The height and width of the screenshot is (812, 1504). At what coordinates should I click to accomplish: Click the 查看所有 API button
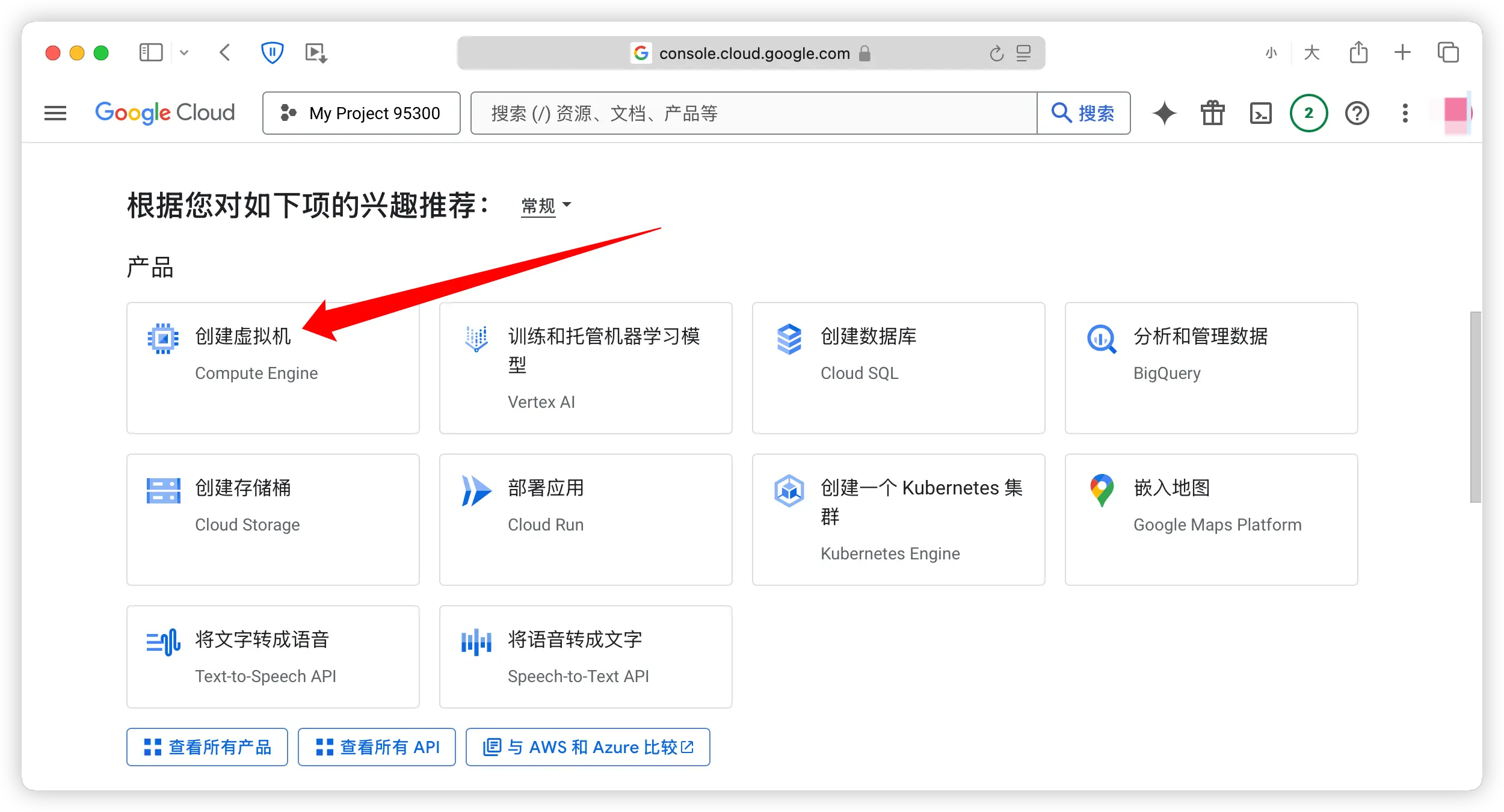click(x=377, y=747)
